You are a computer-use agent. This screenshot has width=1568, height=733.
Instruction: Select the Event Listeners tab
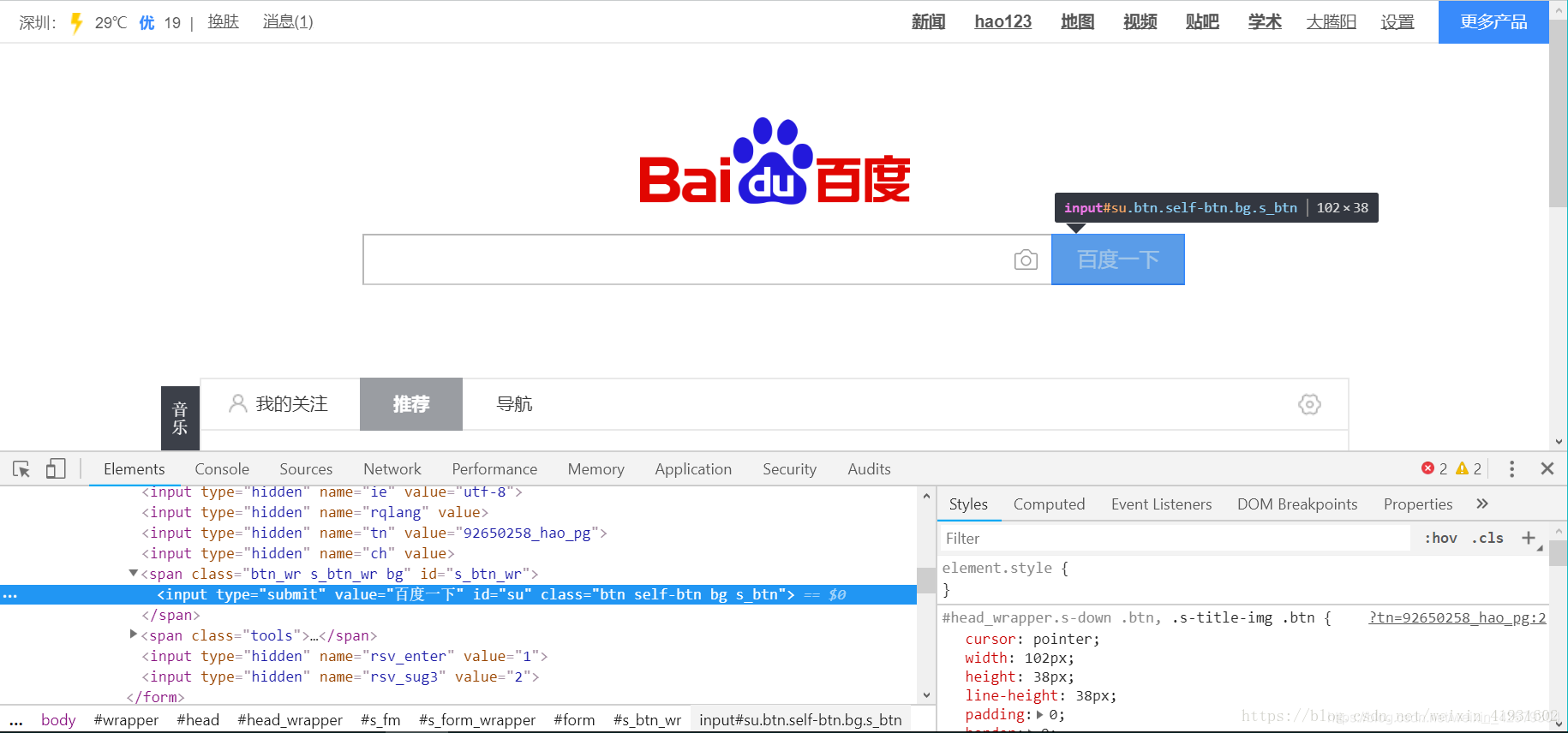1161,504
